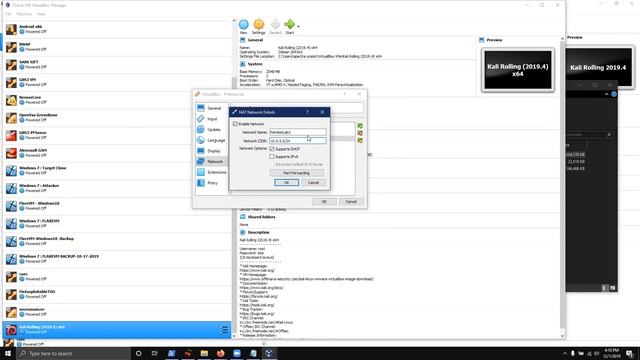
Task: Open the Kali Rolling row tools menu icon
Action: [x=224, y=330]
